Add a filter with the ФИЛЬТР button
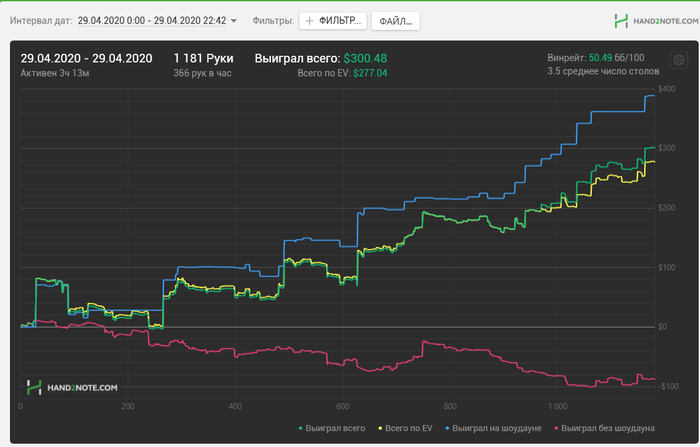The height and width of the screenshot is (447, 700). (x=333, y=21)
